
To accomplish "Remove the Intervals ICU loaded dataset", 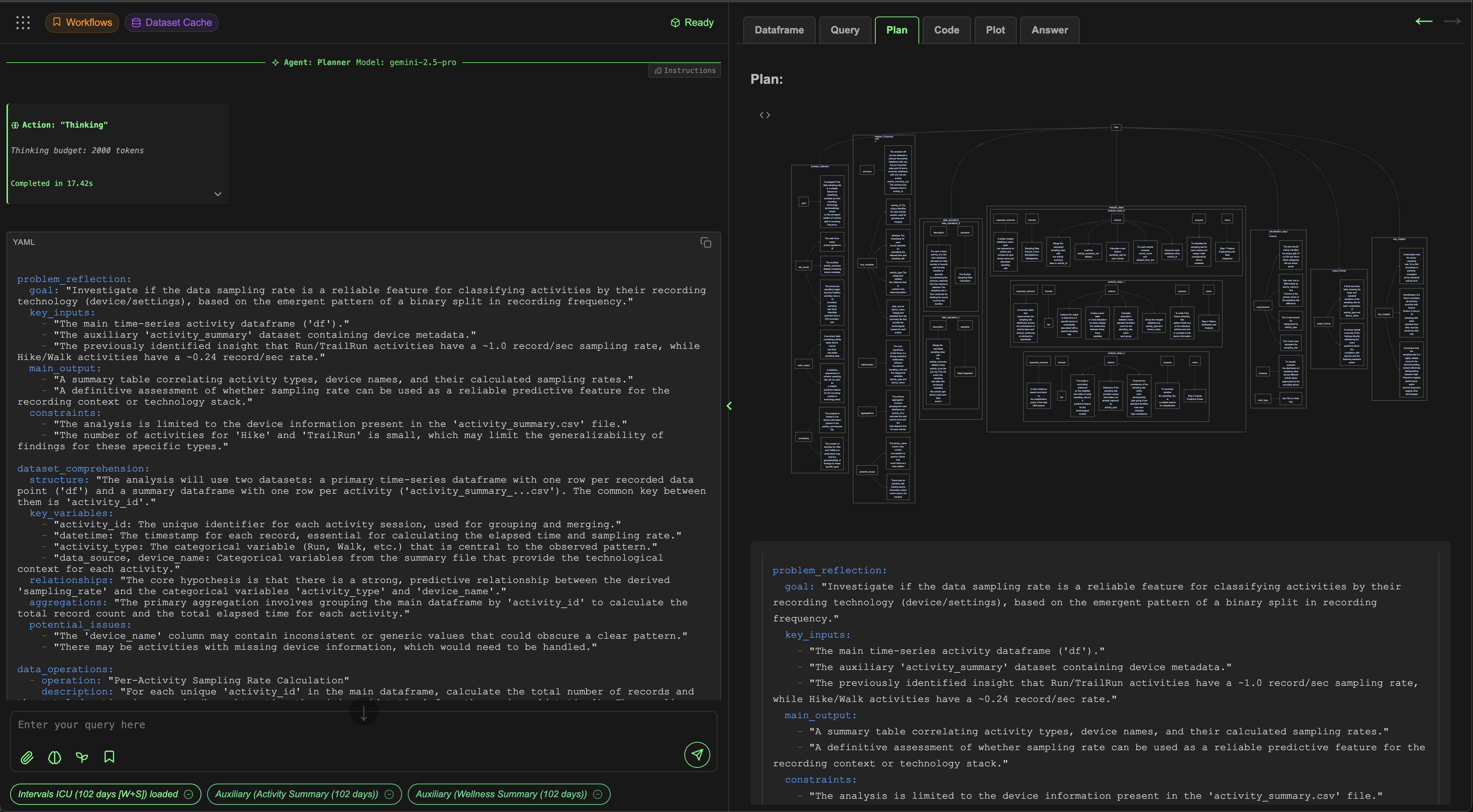I will click(x=189, y=794).
